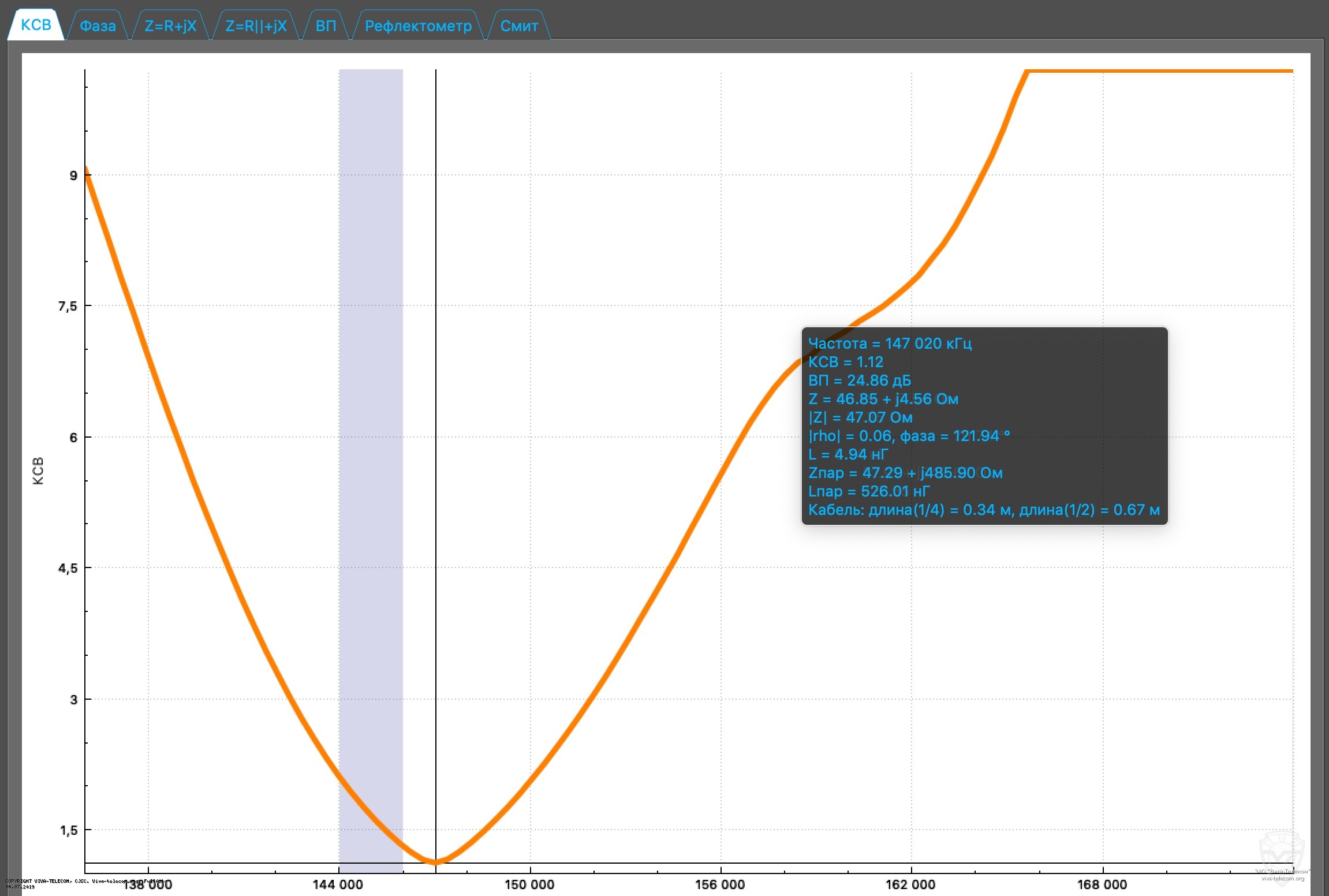This screenshot has height=896, width=1329.
Task: Click the 7,5 value on the КСВ axis
Action: pos(68,306)
